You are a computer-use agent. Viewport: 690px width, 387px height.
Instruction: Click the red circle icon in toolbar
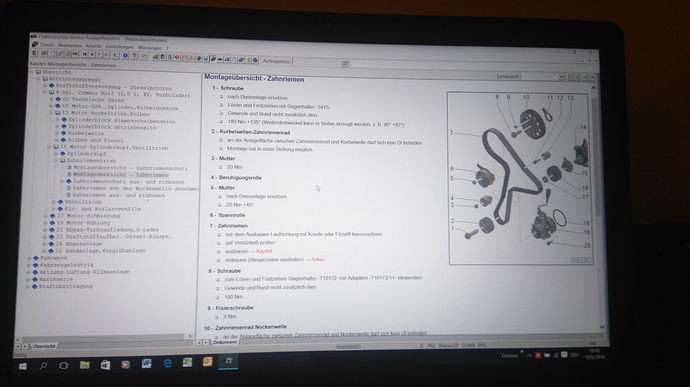pos(176,57)
